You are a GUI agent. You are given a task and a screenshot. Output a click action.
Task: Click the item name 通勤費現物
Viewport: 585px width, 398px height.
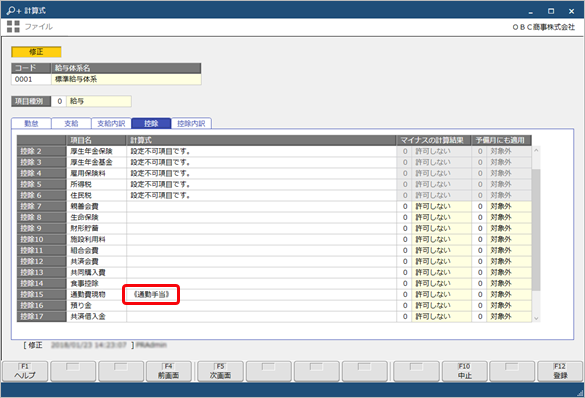coord(88,294)
